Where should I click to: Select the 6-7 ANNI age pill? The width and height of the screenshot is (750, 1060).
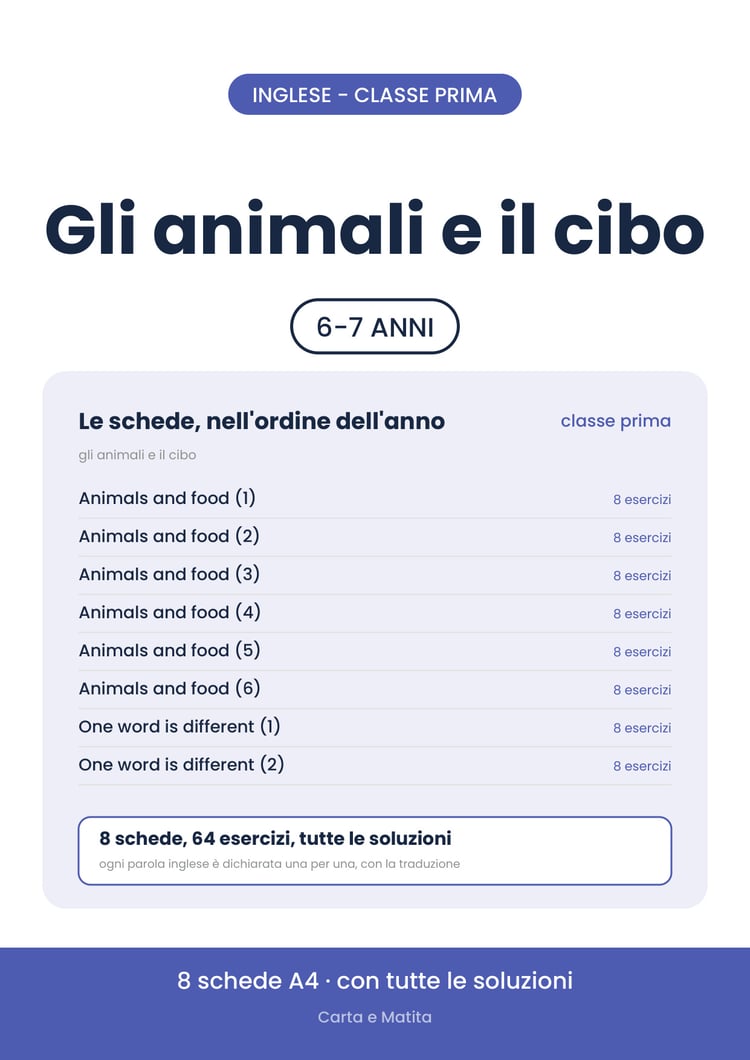click(x=375, y=327)
